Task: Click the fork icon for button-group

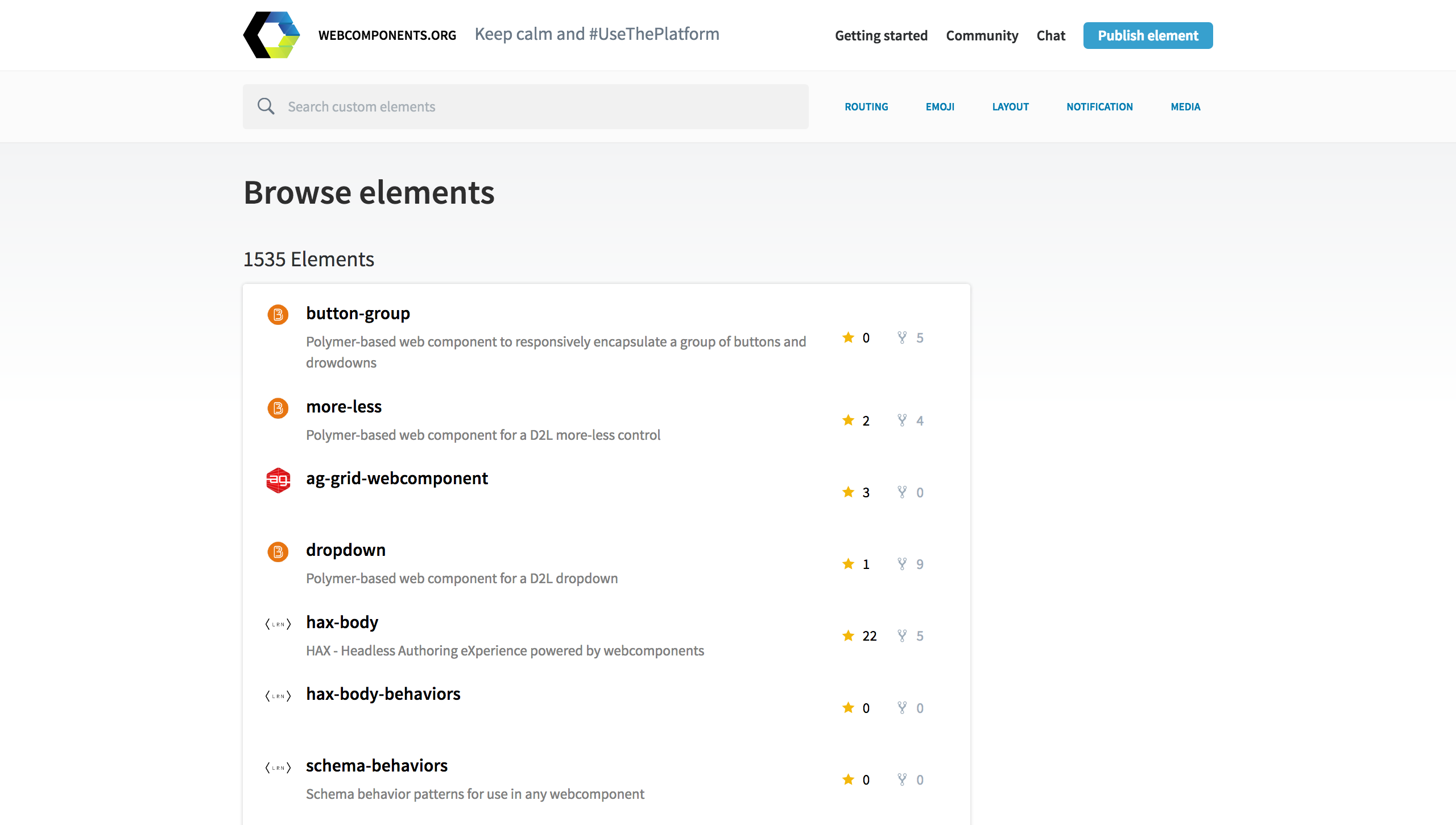Action: click(902, 337)
